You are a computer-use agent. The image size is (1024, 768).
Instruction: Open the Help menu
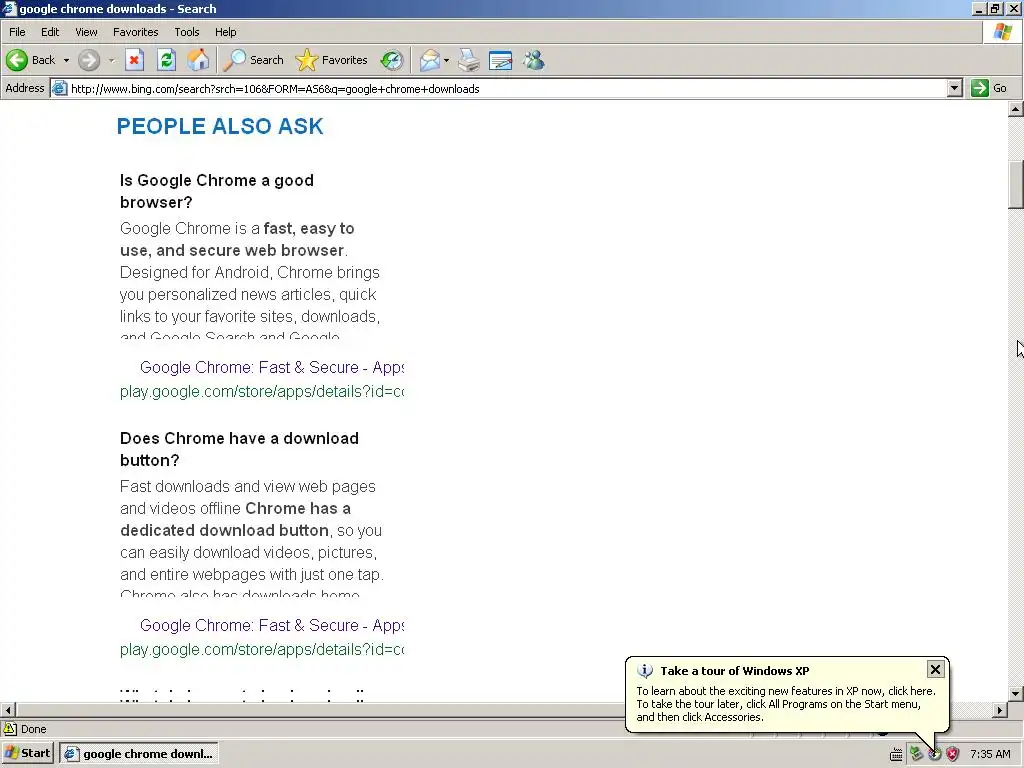(x=225, y=32)
